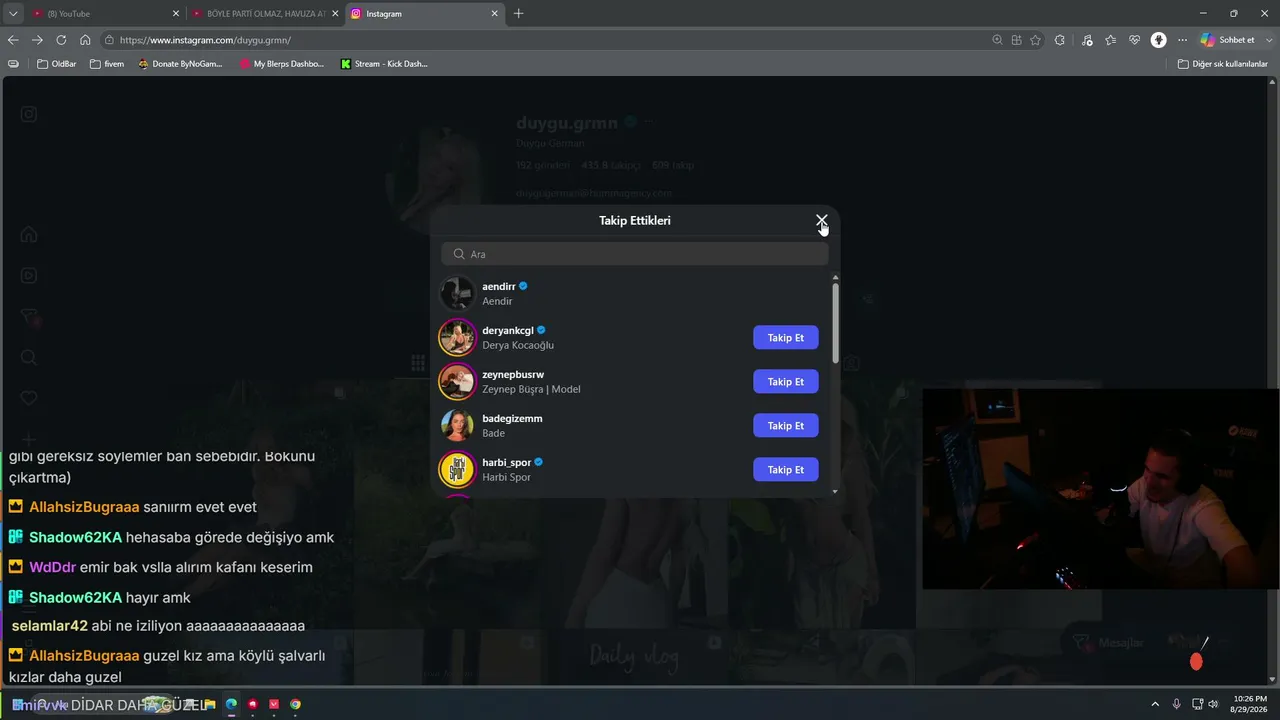This screenshot has width=1280, height=720.
Task: Expand the tab search dropdown
Action: (13, 14)
